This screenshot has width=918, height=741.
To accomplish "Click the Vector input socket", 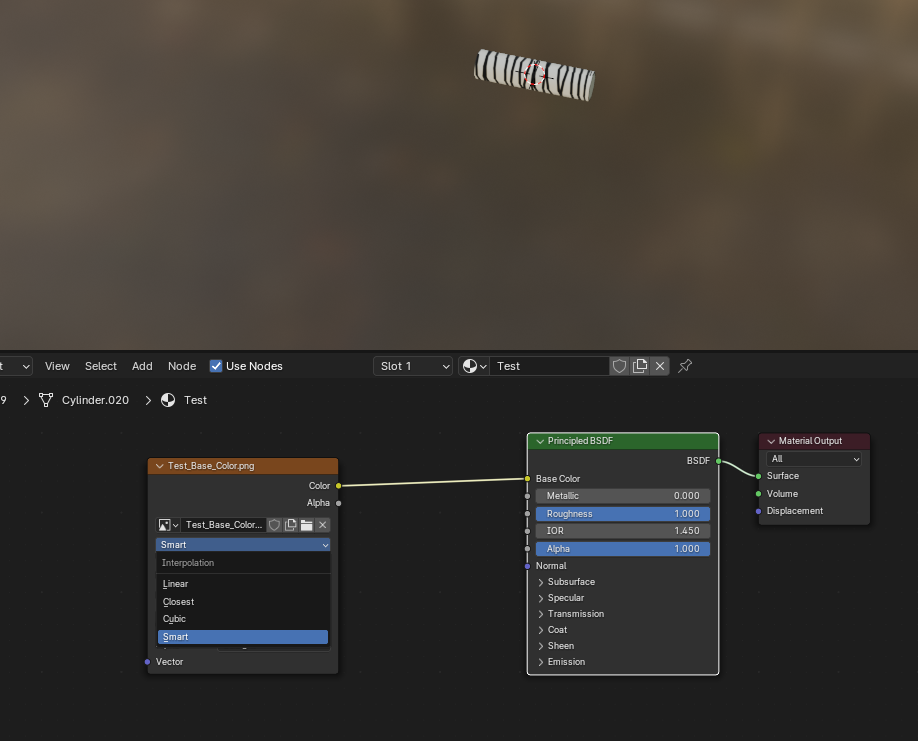I will pyautogui.click(x=148, y=662).
